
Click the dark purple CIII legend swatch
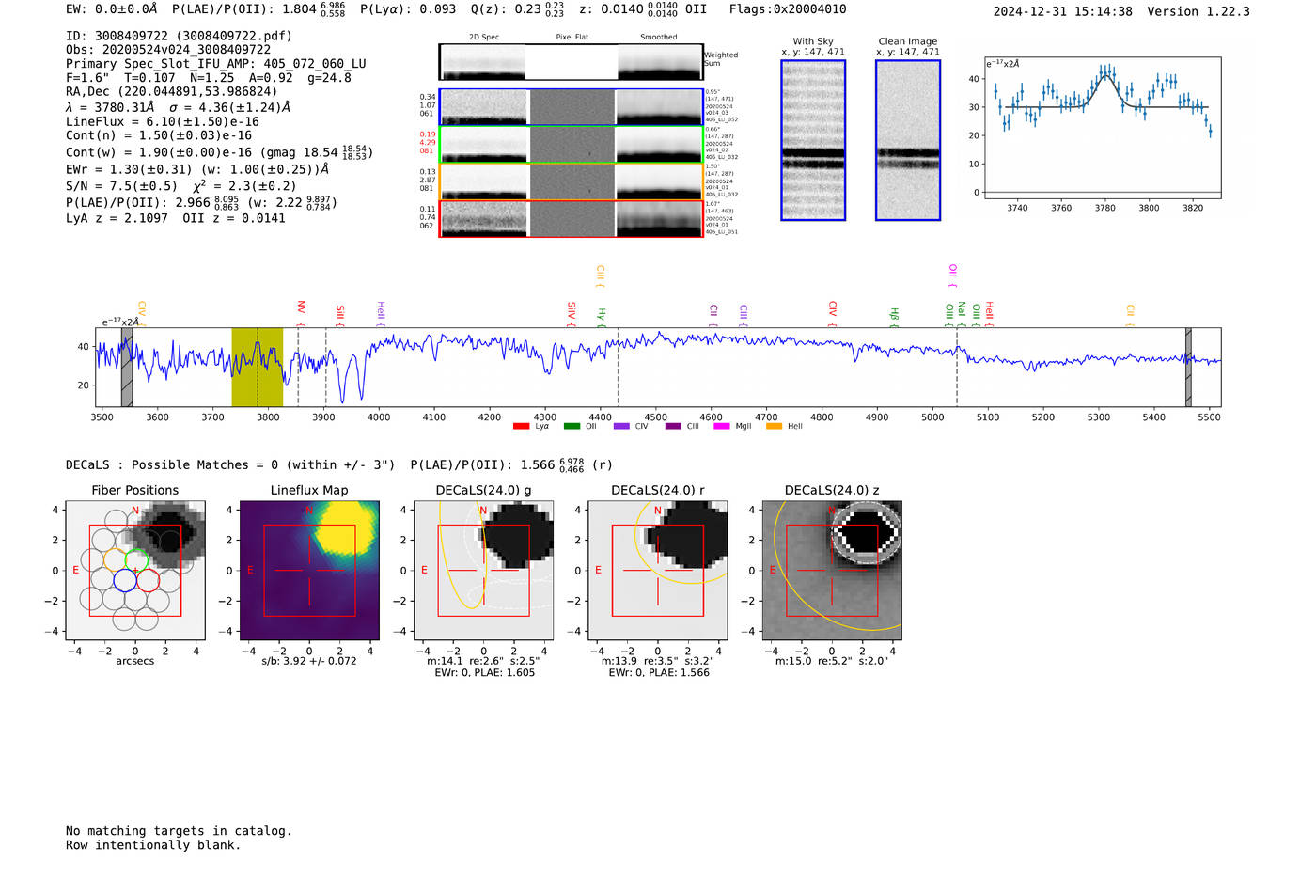click(672, 427)
